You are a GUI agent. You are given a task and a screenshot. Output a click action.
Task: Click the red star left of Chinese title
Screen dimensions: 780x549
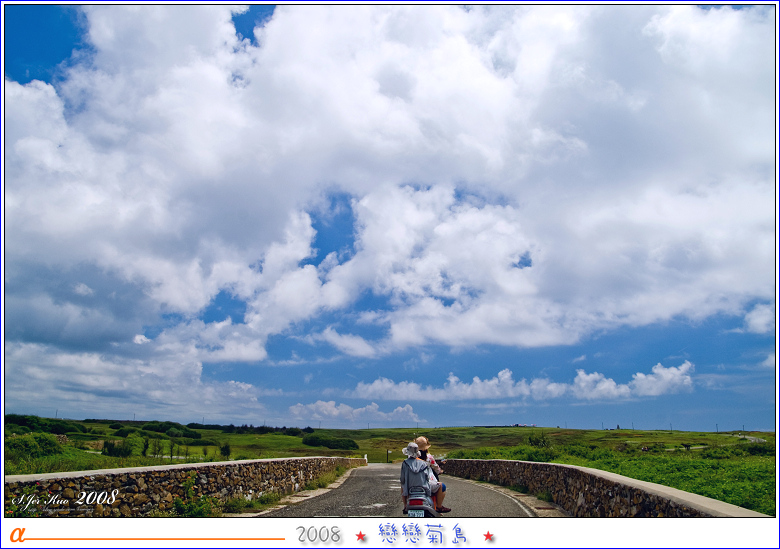click(x=360, y=536)
